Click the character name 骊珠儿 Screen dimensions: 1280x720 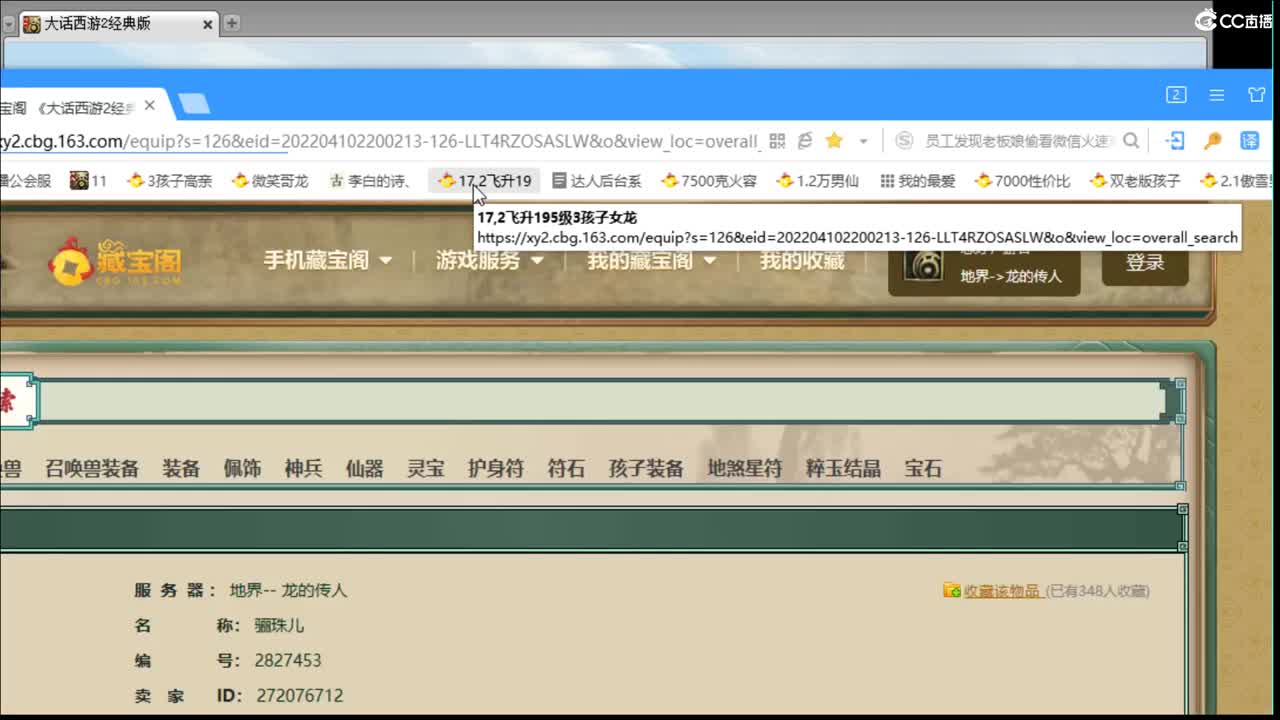[279, 626]
